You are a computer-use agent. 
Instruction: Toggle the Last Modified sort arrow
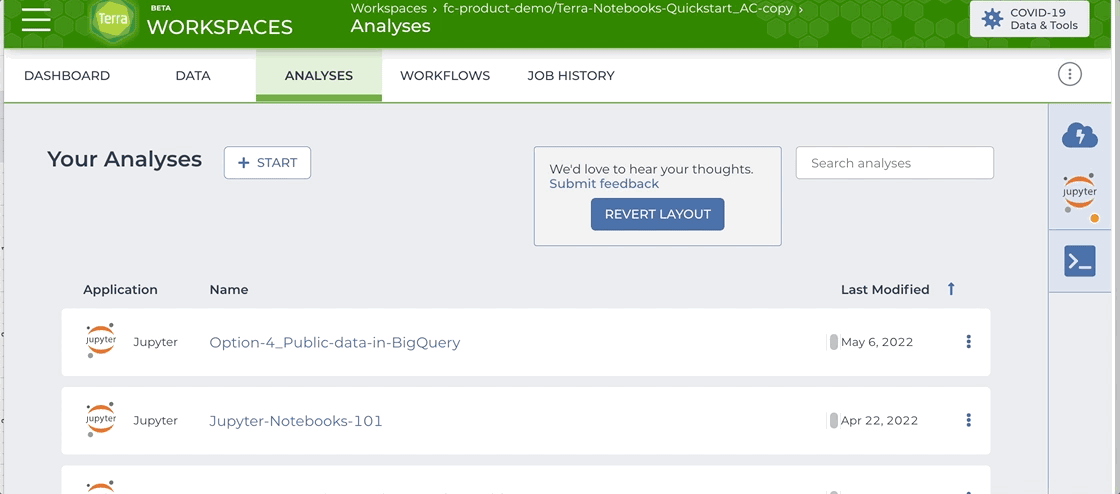(951, 289)
